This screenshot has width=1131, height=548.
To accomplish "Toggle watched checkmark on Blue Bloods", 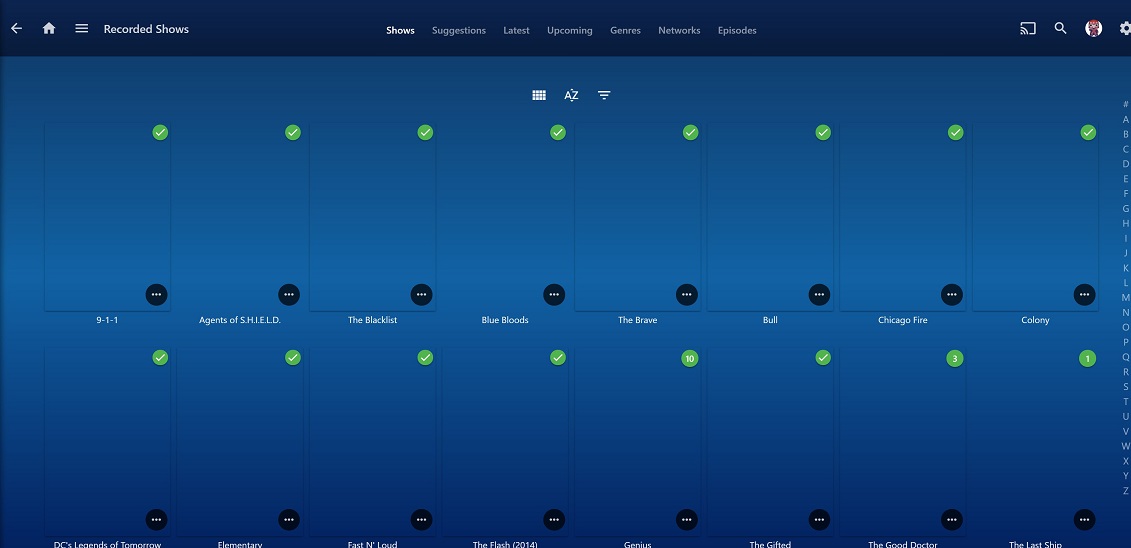I will pos(558,132).
